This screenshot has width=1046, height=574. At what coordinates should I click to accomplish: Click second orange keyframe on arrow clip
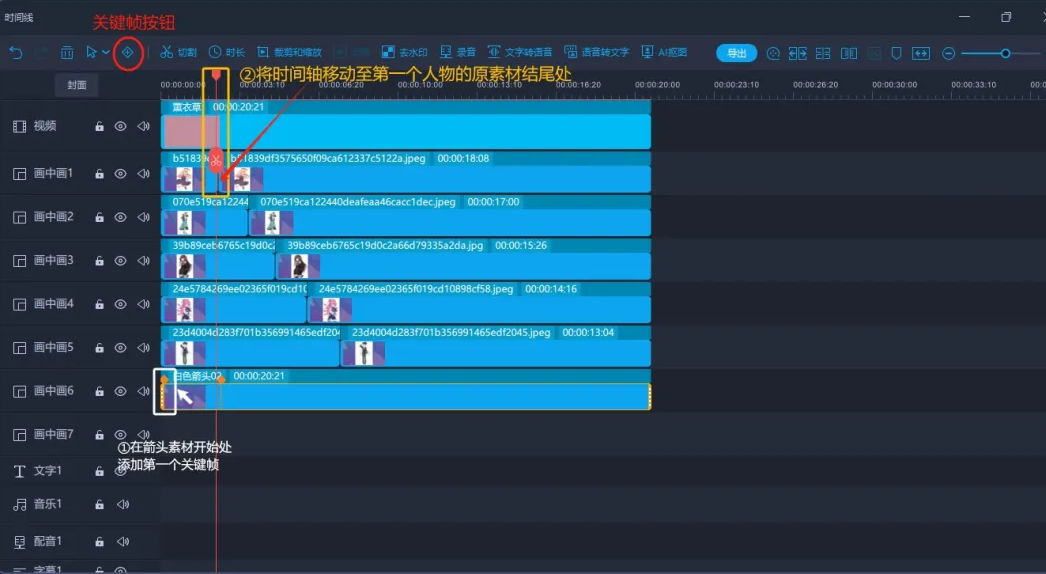point(221,379)
